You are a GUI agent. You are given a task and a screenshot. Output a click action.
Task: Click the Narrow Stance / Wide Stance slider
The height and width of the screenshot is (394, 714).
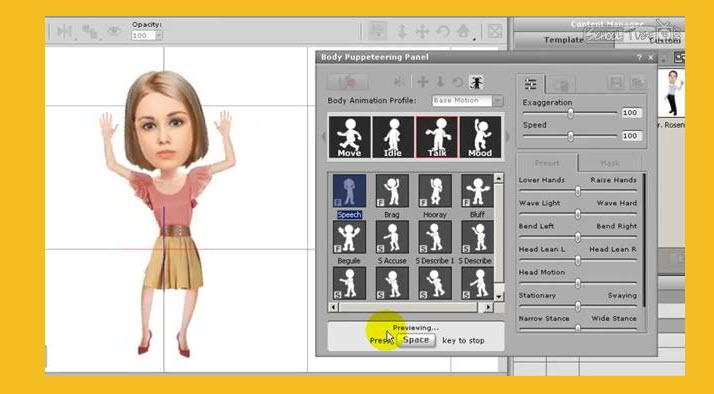(x=577, y=328)
